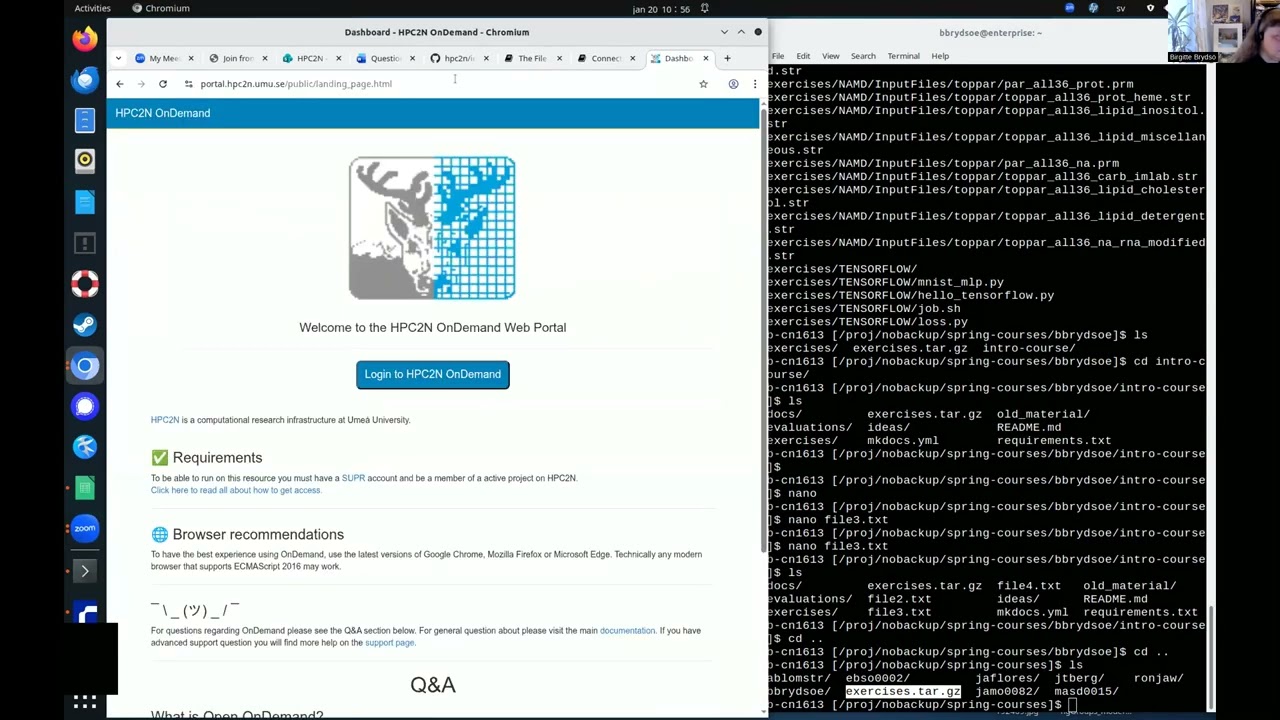Open LibreOffice Calc green icon in dock
Viewport: 1280px width, 720px height.
tap(85, 488)
